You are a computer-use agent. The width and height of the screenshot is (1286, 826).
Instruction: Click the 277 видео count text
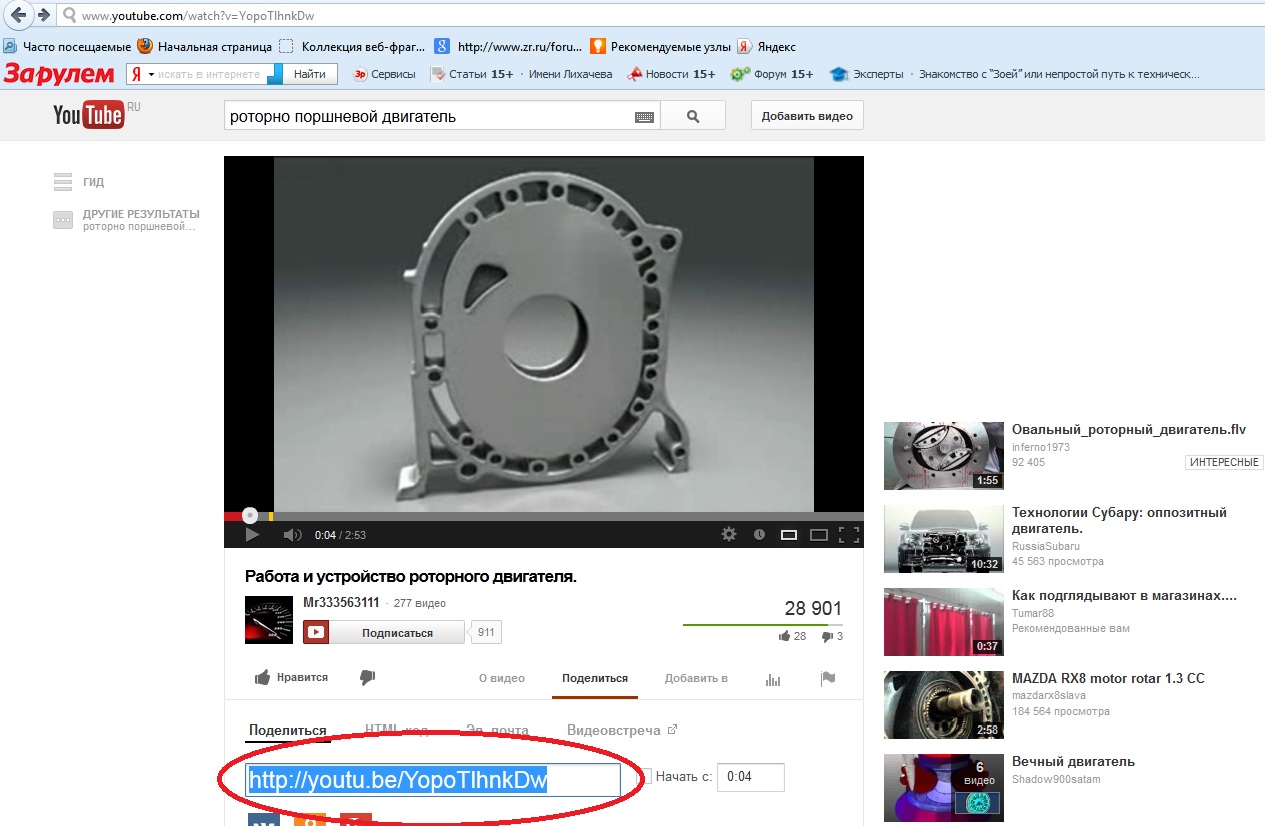tap(420, 604)
